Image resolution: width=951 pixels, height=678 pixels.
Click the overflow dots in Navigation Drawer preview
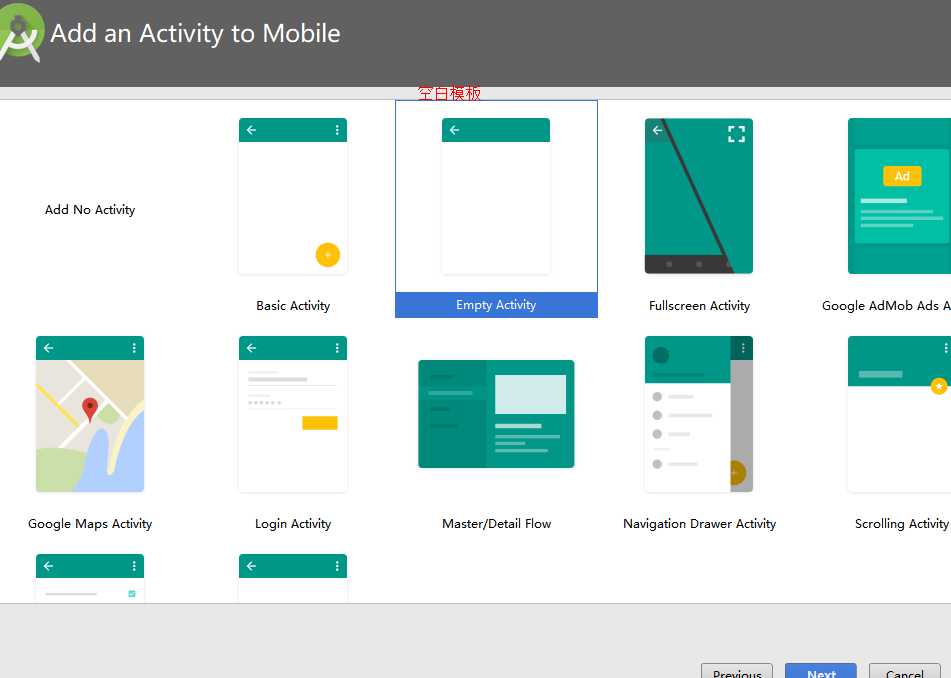[743, 347]
